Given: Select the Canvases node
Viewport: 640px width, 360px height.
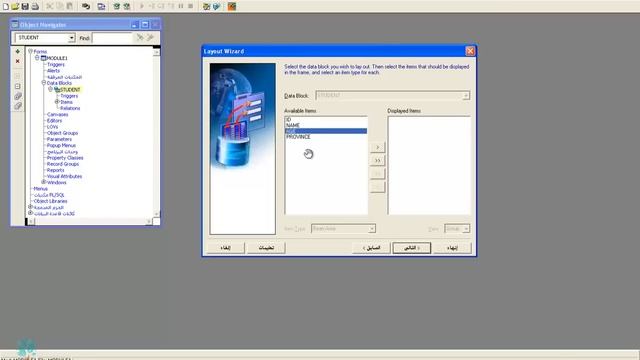Looking at the screenshot, I should (x=58, y=114).
